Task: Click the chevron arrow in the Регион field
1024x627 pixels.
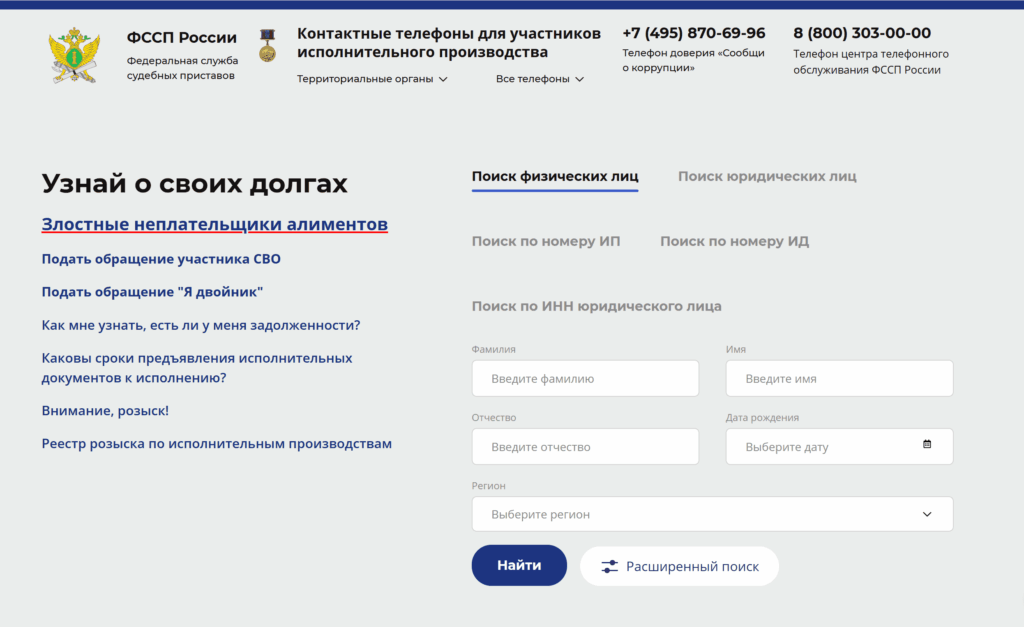Action: click(927, 514)
